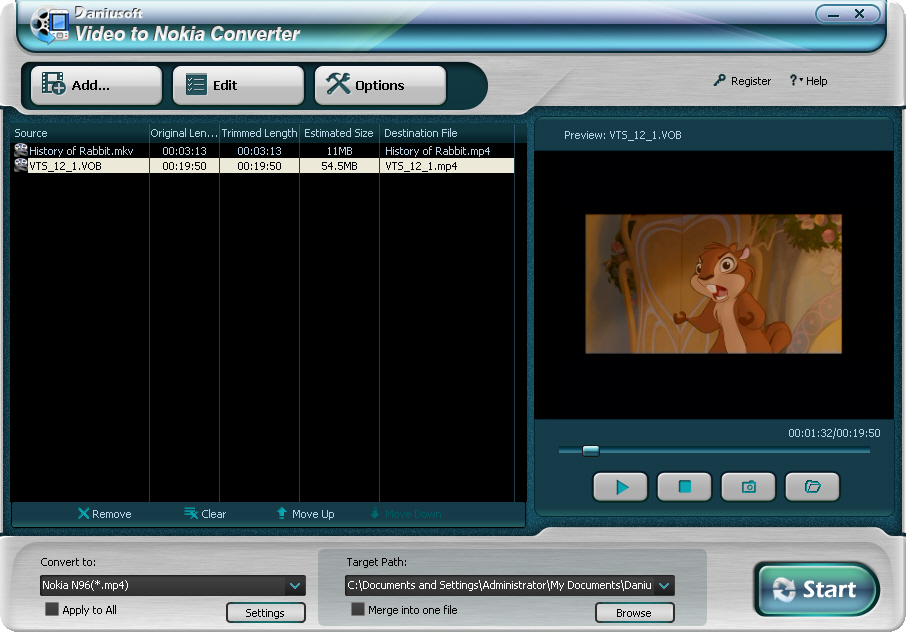Click the Source column header

[x=80, y=133]
